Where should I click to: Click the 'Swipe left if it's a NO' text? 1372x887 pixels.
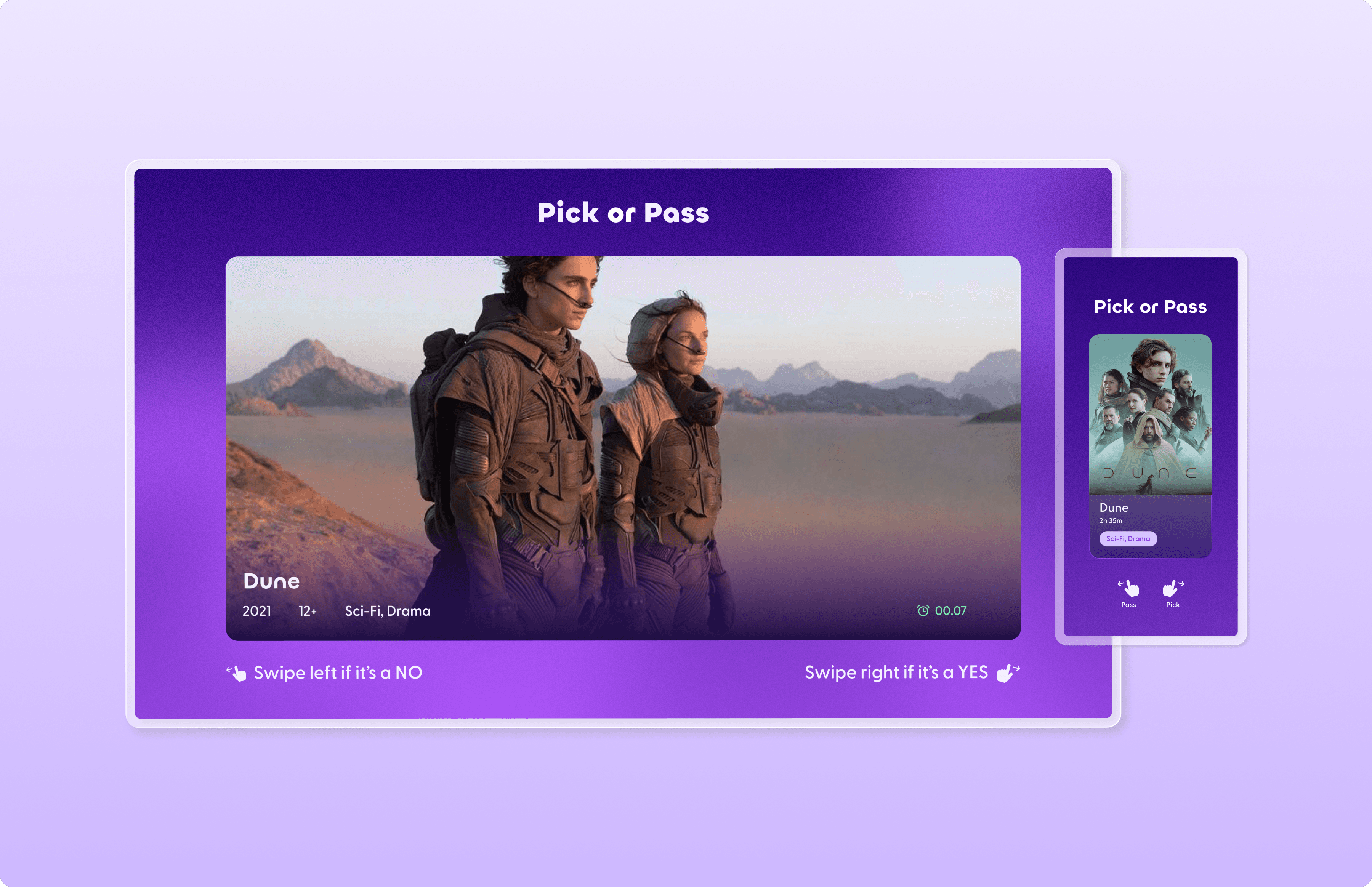338,673
